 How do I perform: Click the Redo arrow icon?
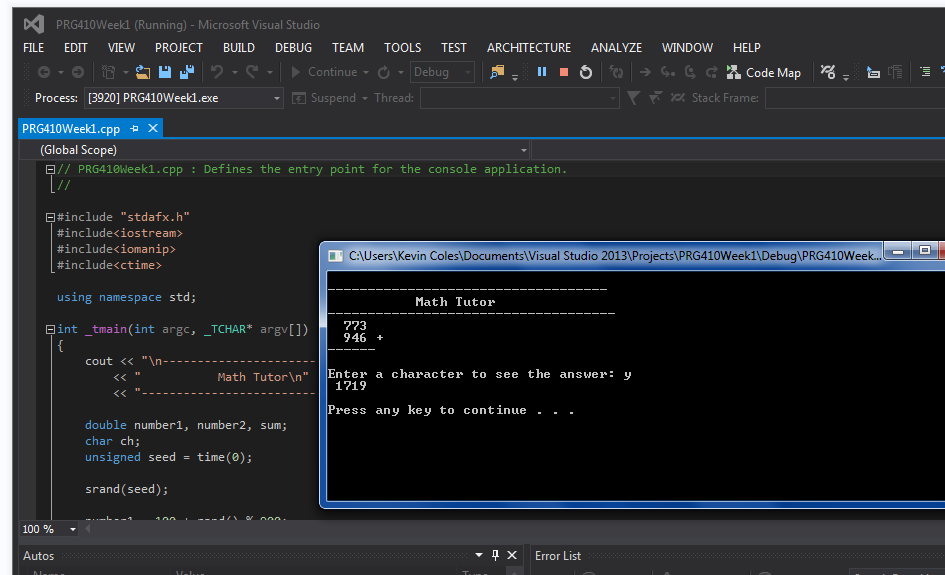pyautogui.click(x=252, y=72)
